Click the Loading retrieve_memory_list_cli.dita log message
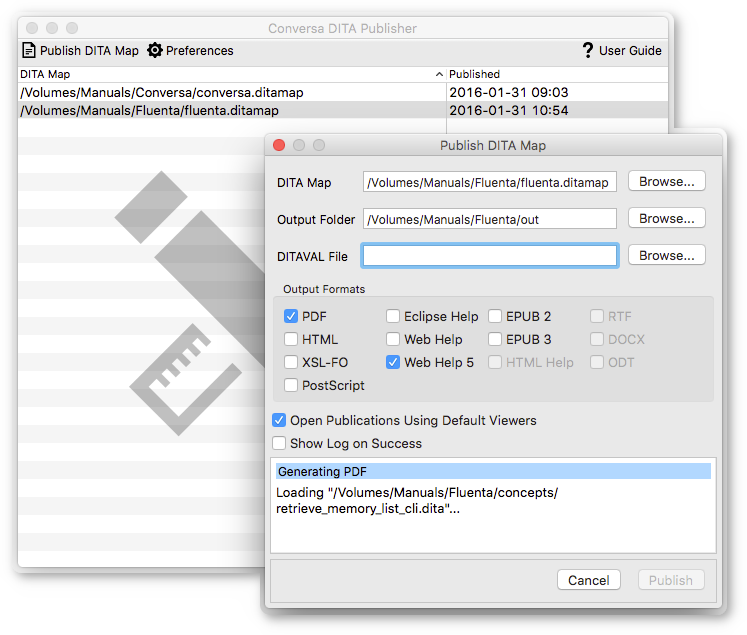This screenshot has width=747, height=635. tap(417, 501)
